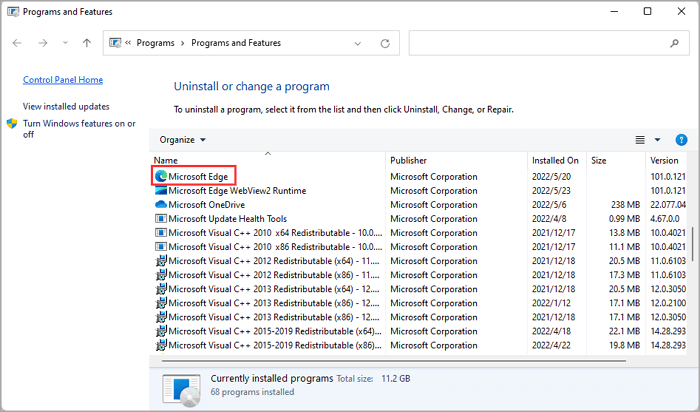The width and height of the screenshot is (700, 412).
Task: Click the Microsoft Edge program icon
Action: pos(160,176)
